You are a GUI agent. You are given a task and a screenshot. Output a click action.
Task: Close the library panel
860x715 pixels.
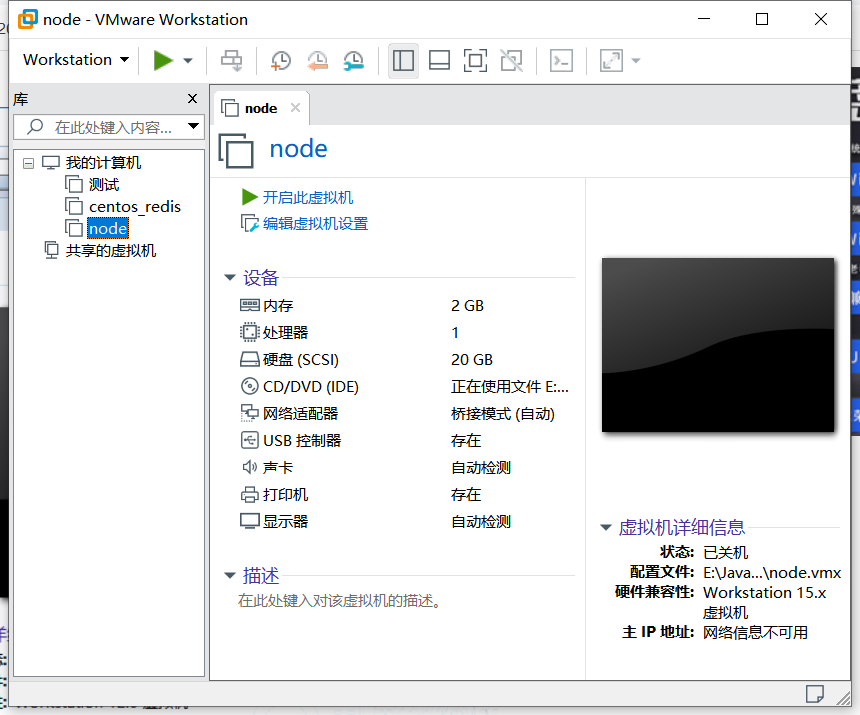192,99
